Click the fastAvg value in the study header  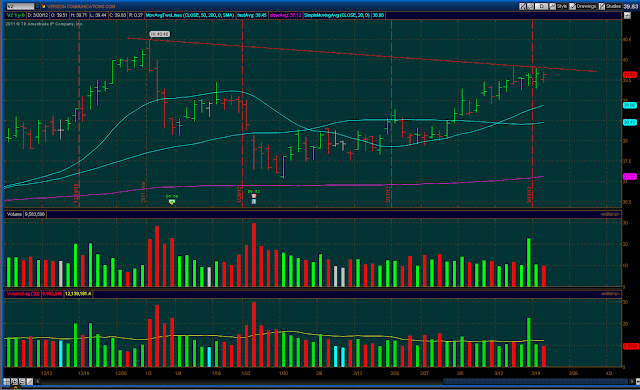(x=252, y=15)
